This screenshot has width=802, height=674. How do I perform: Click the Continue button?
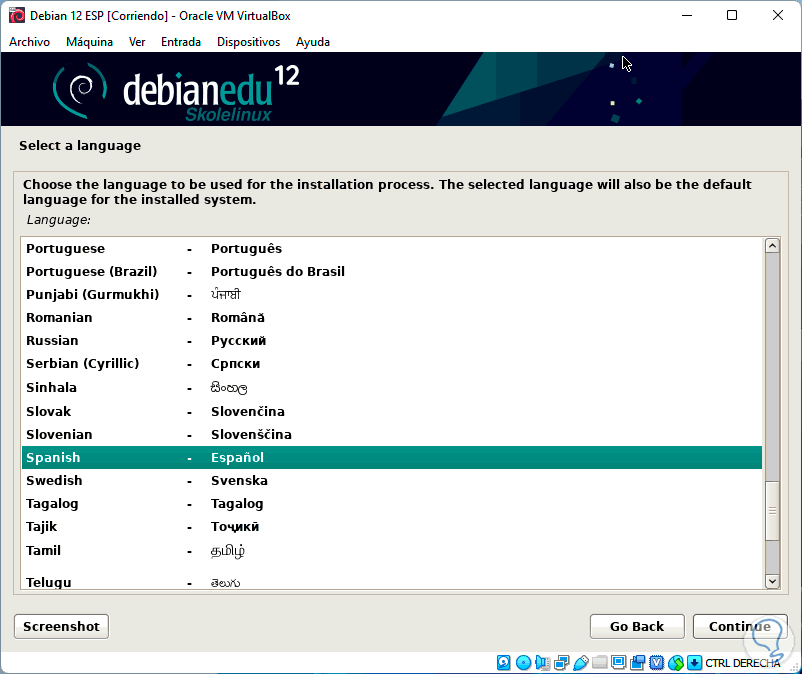click(x=740, y=626)
